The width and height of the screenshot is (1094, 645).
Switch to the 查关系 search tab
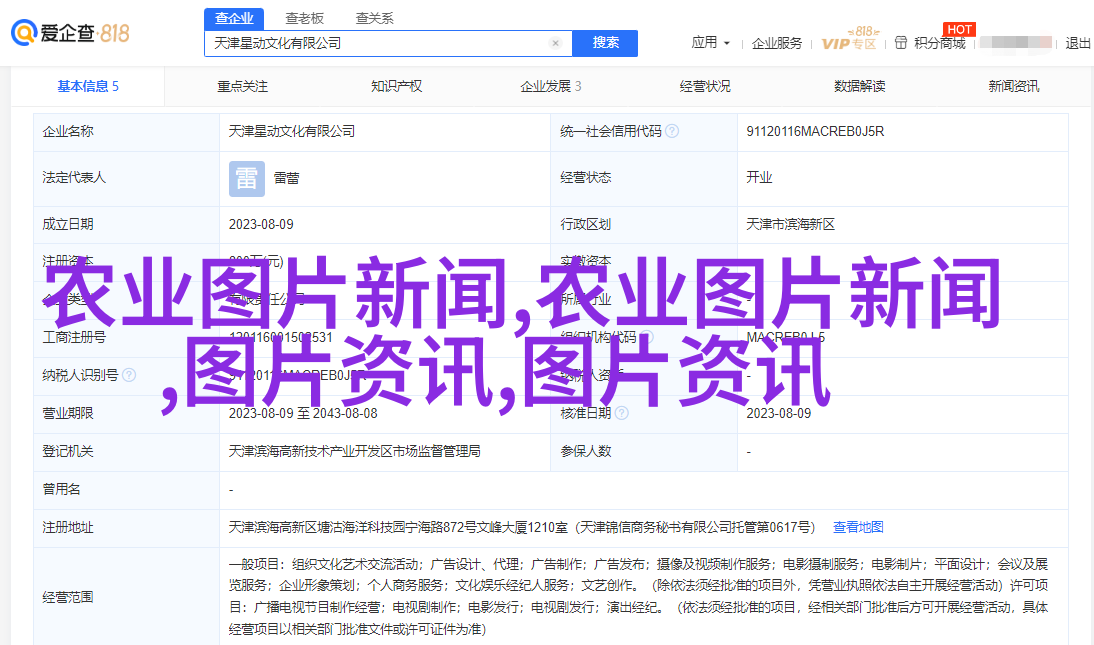pos(375,19)
